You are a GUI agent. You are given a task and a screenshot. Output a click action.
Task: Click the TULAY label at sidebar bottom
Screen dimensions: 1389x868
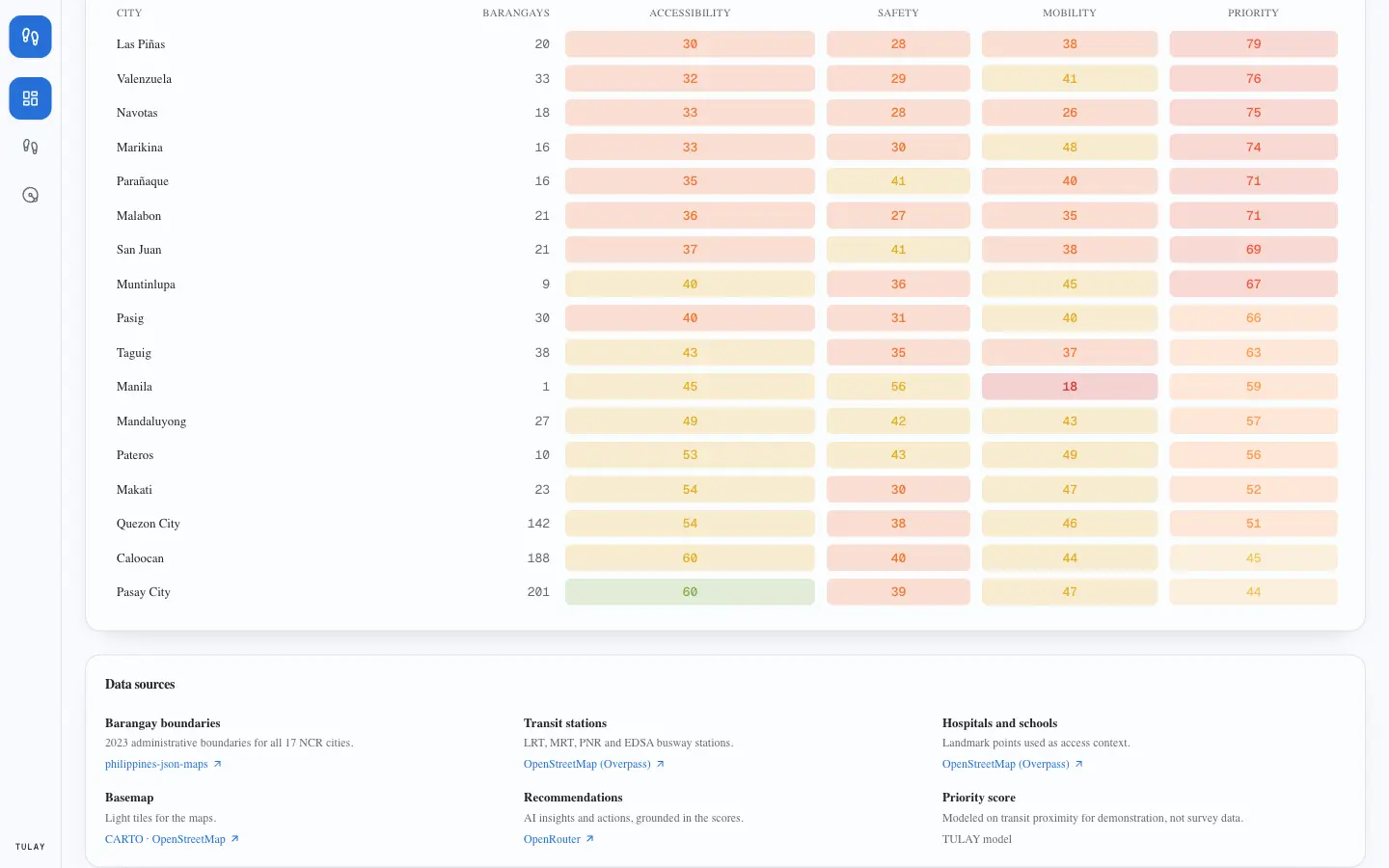30,847
